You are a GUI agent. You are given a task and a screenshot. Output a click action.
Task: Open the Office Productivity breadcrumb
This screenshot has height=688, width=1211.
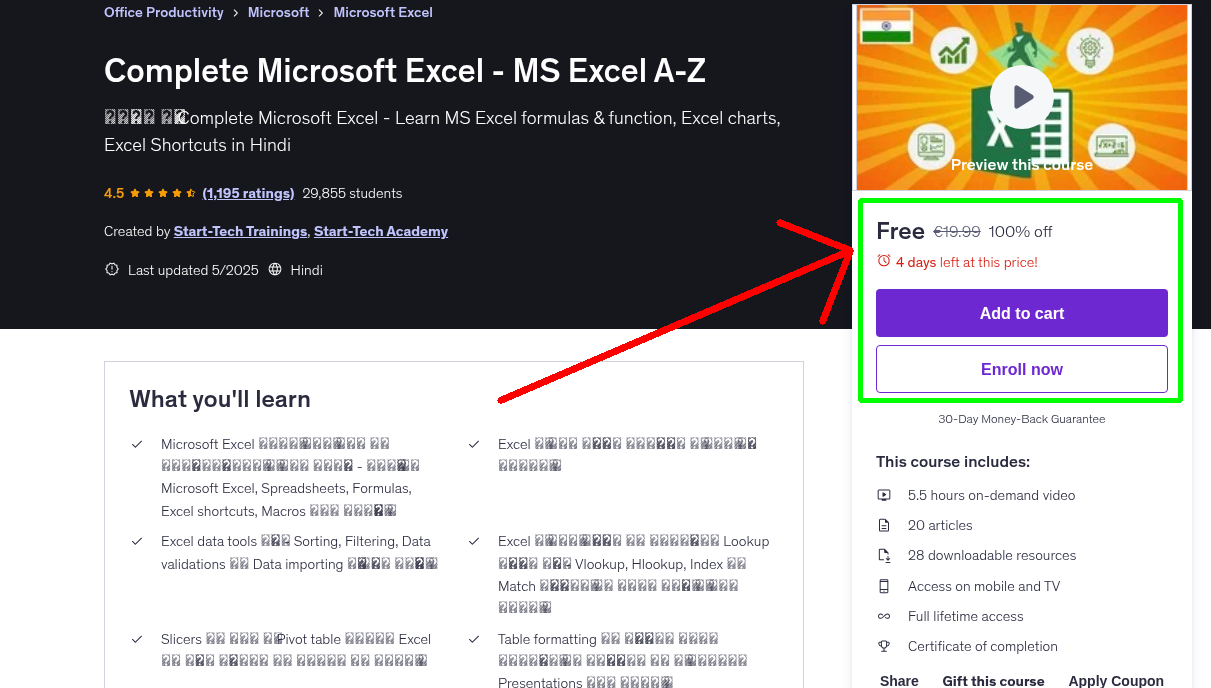click(x=164, y=13)
